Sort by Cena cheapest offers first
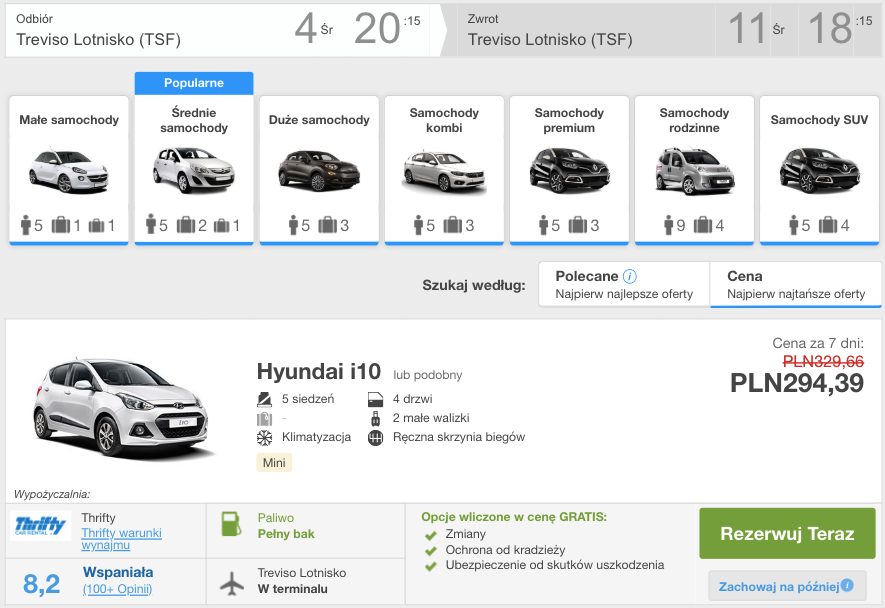Viewport: 885px width, 608px height. tap(796, 285)
